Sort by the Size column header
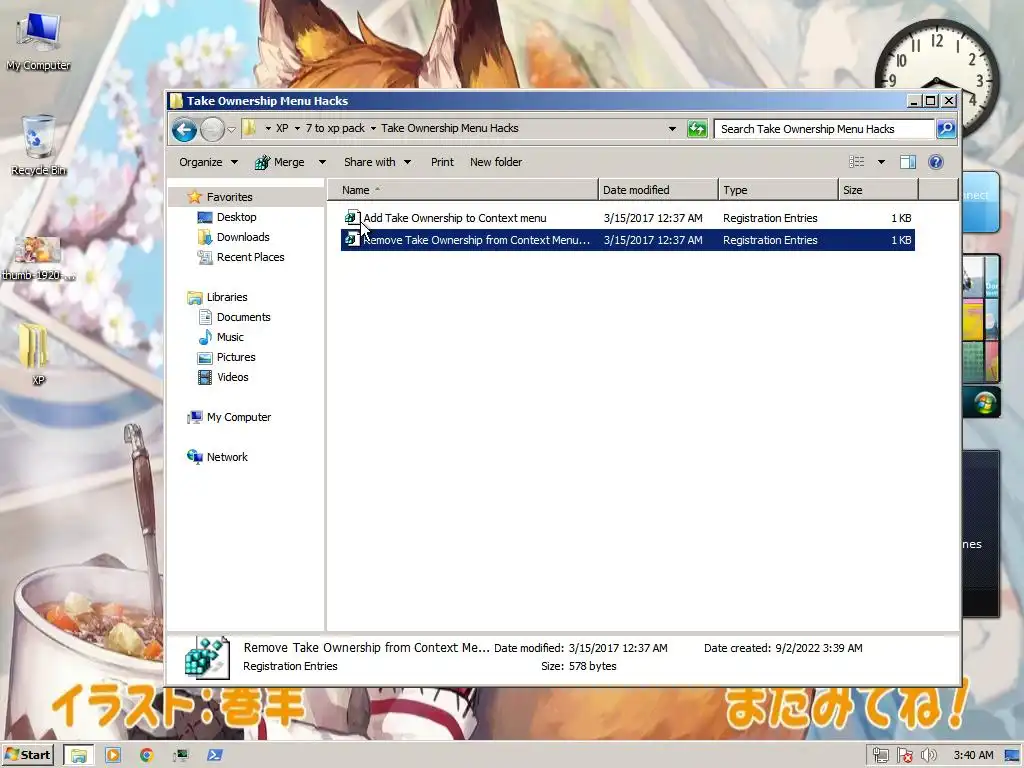 (878, 190)
